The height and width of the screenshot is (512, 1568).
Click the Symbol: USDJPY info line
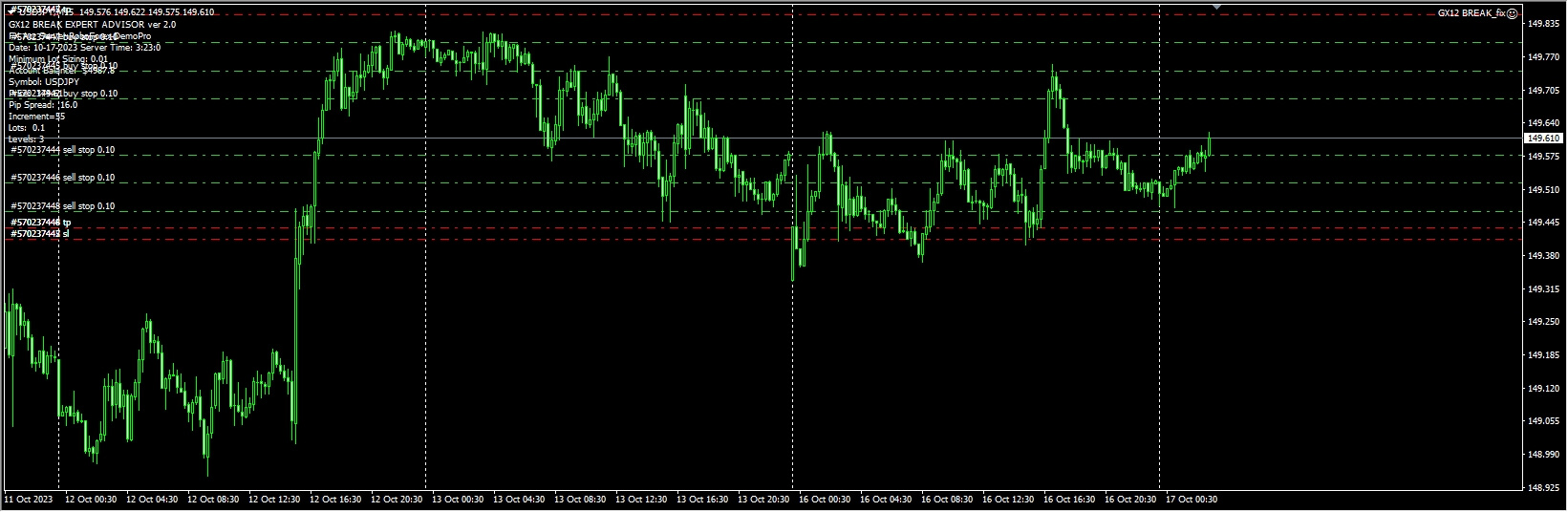(43, 82)
